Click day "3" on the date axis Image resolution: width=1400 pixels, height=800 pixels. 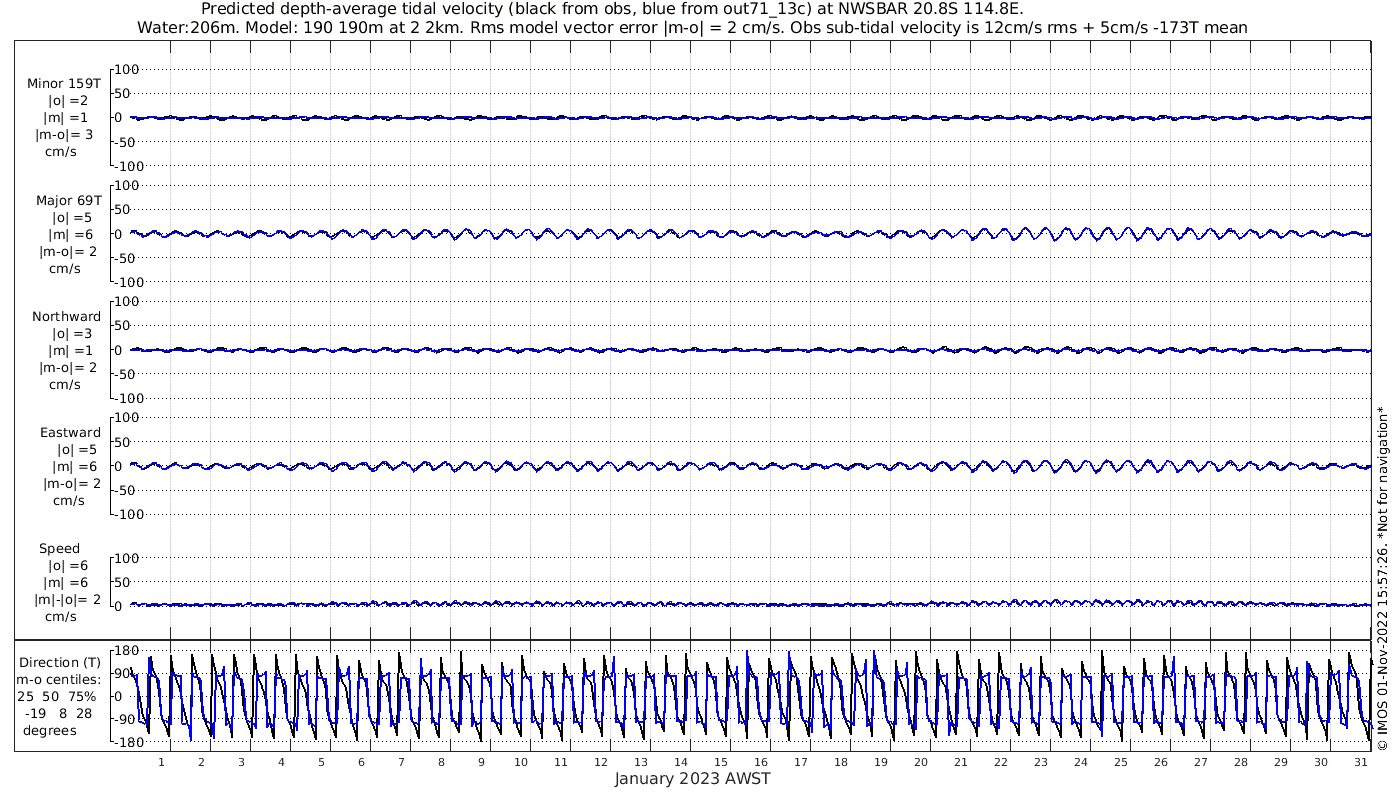tap(241, 762)
